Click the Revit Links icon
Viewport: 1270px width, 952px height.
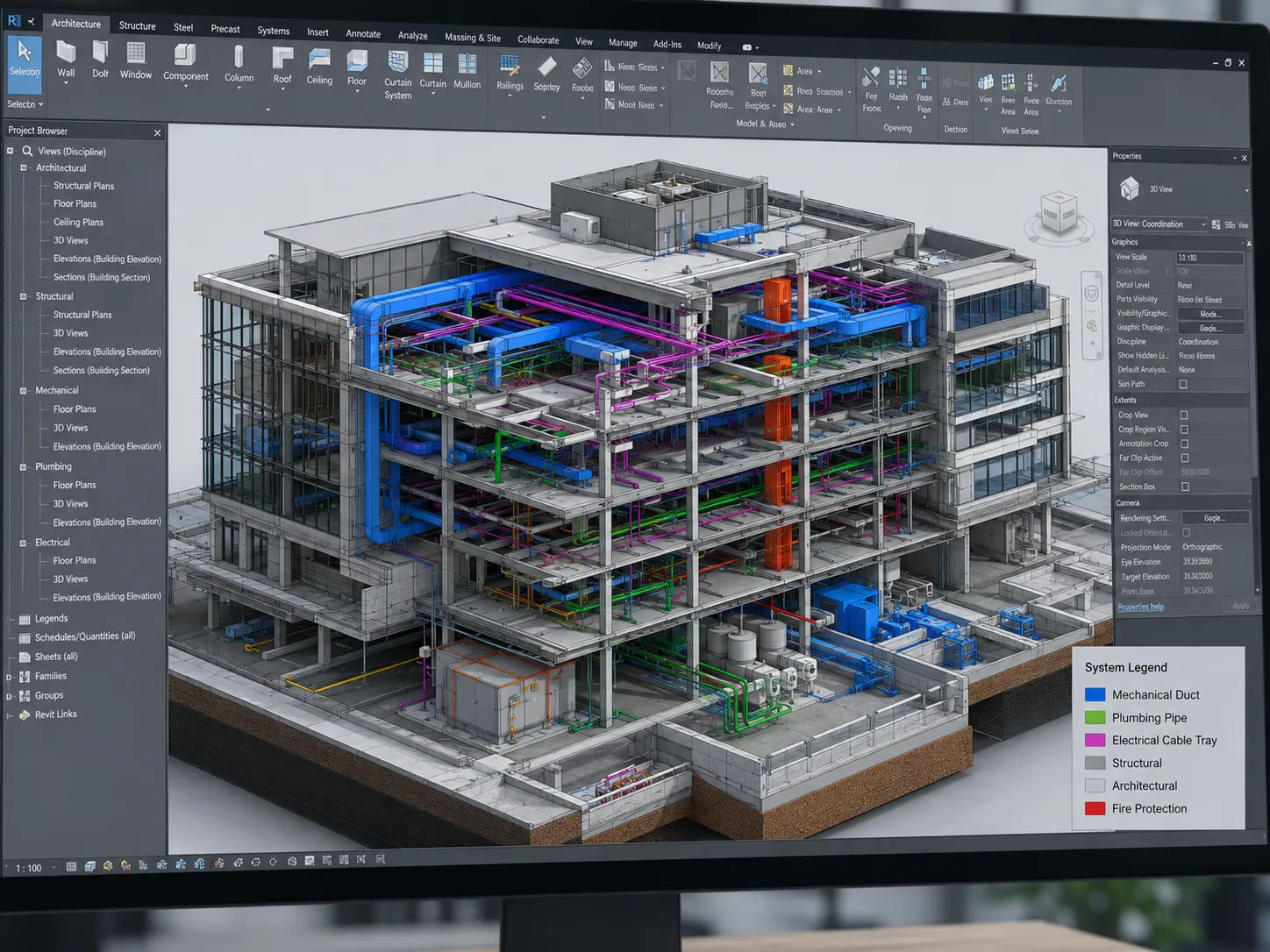(x=25, y=715)
